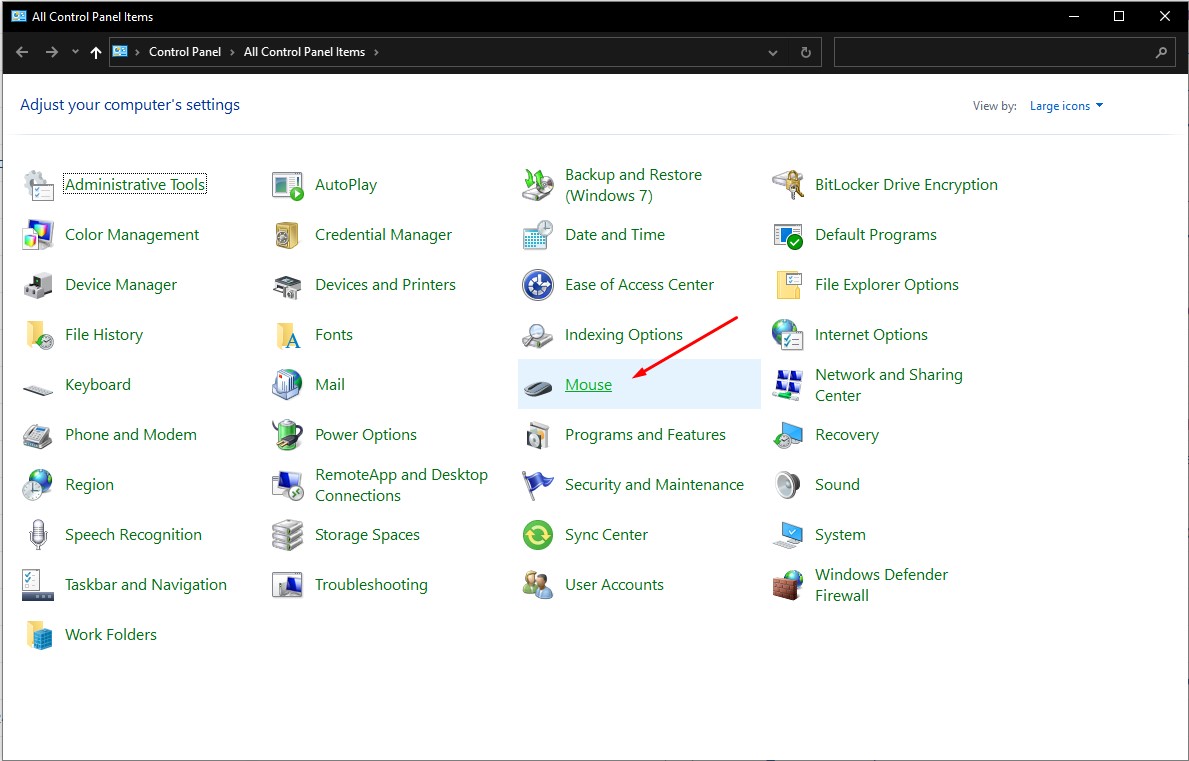Click the refresh button in address bar

(x=805, y=52)
